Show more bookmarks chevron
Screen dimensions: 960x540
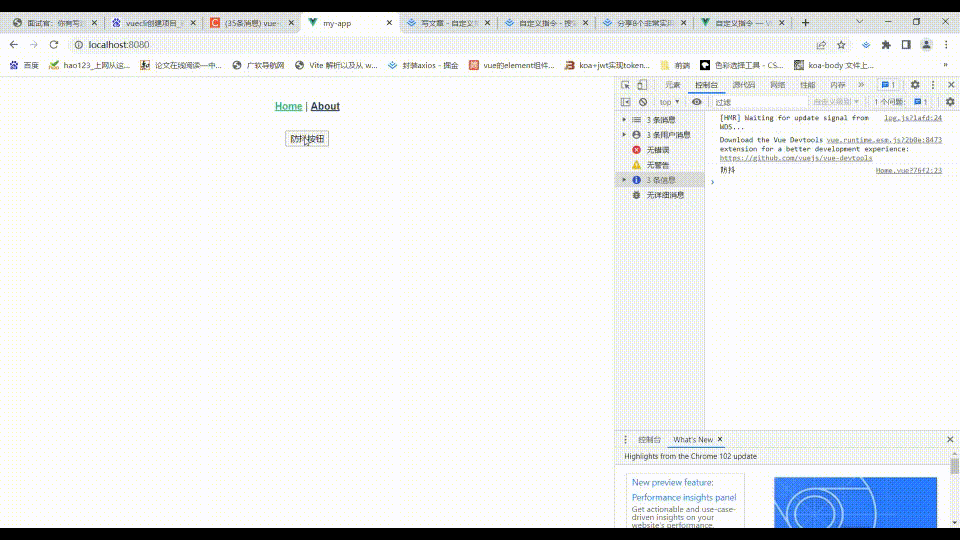click(945, 65)
